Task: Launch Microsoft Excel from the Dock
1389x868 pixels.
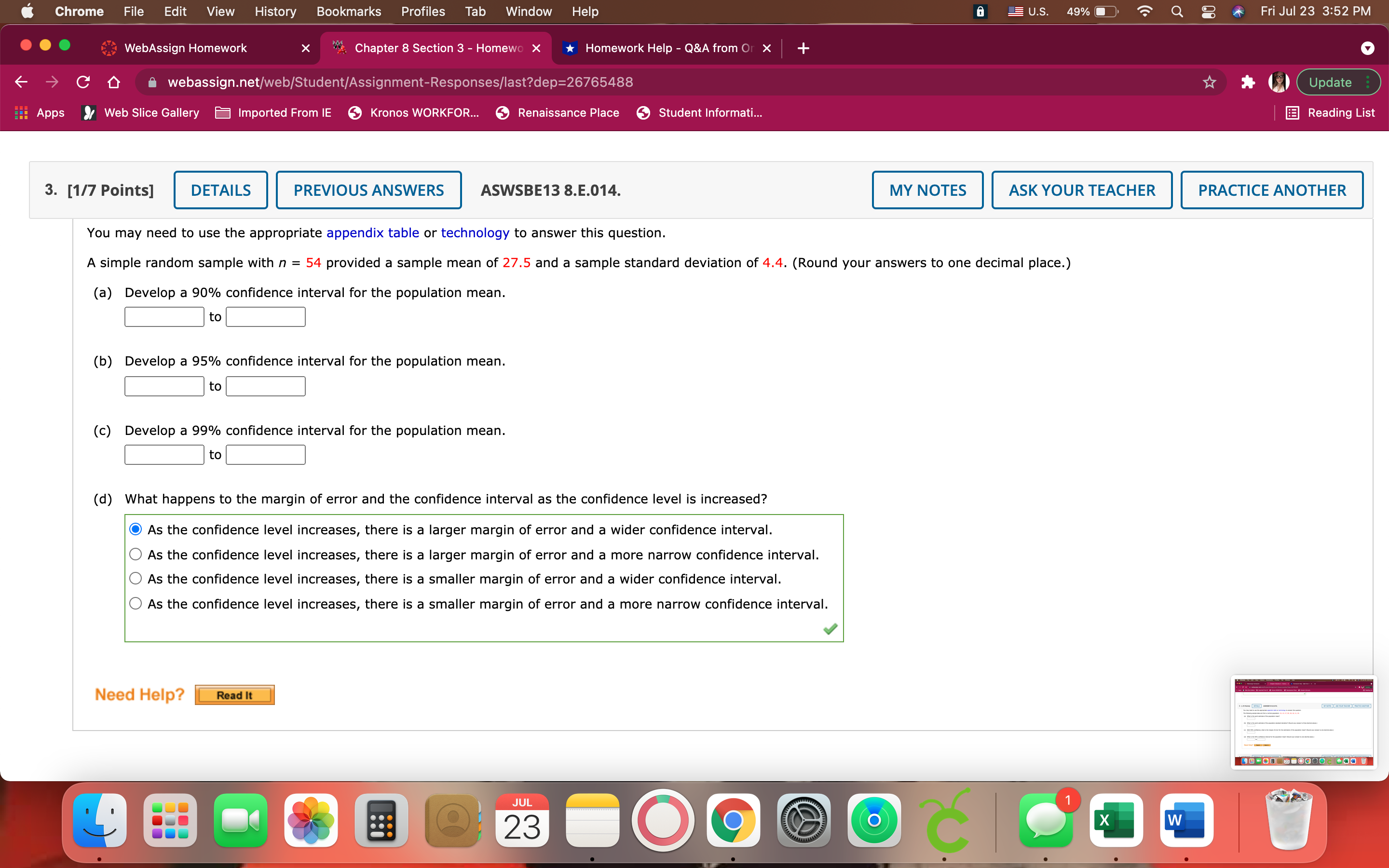Action: click(1117, 820)
